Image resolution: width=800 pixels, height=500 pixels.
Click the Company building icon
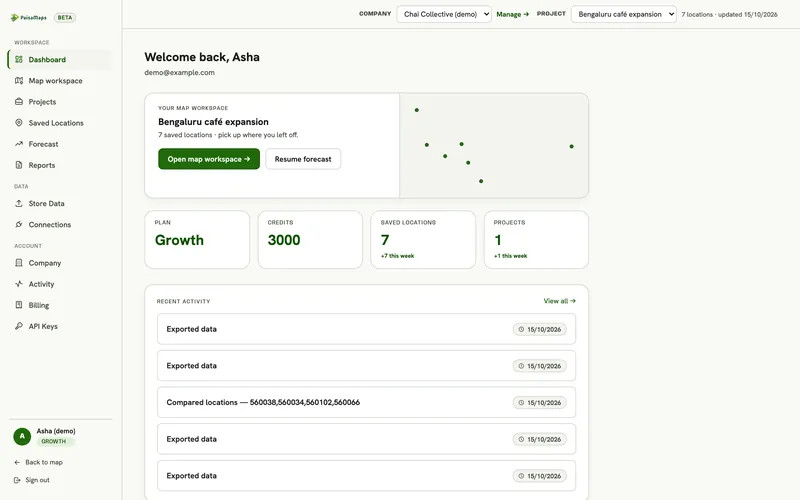(19, 263)
